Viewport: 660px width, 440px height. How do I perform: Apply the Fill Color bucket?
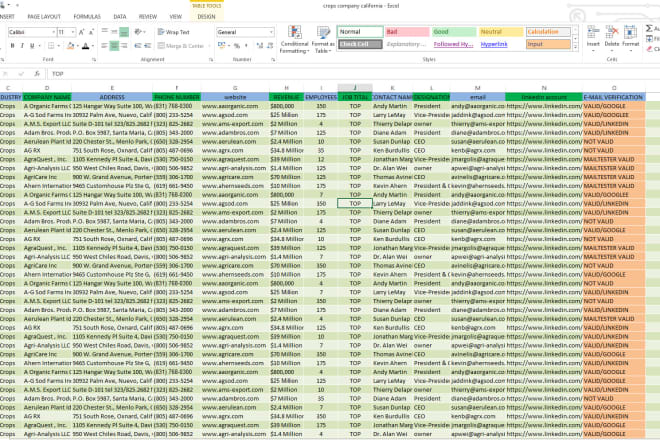coord(71,45)
